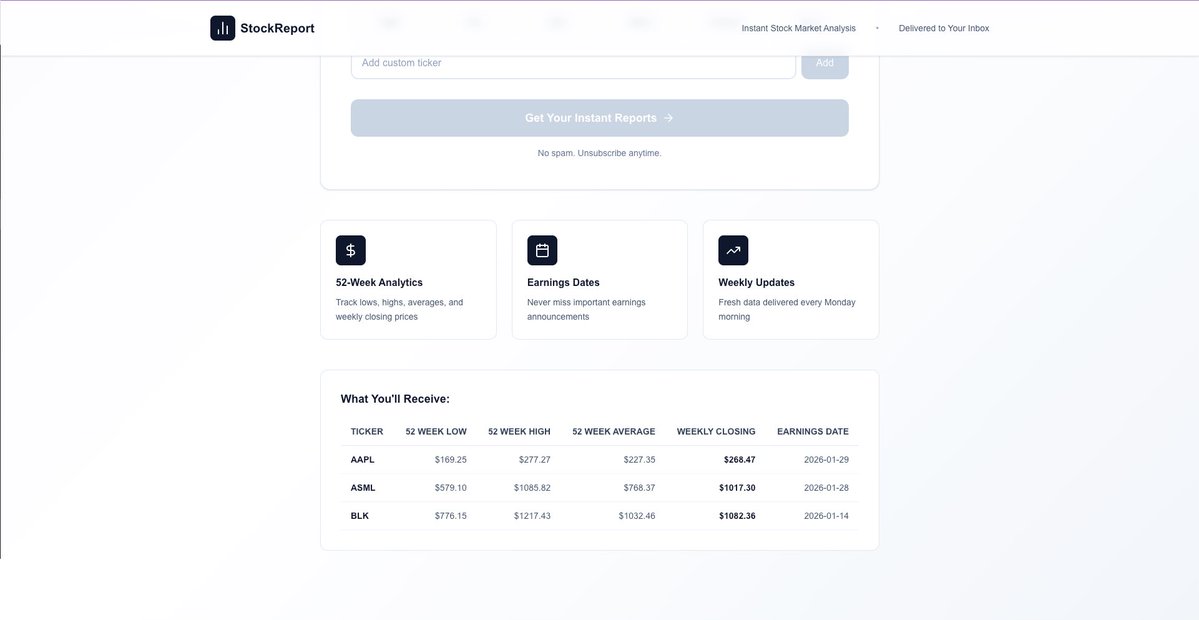Click the $1017.30 weekly closing value
1199x620 pixels.
(737, 488)
